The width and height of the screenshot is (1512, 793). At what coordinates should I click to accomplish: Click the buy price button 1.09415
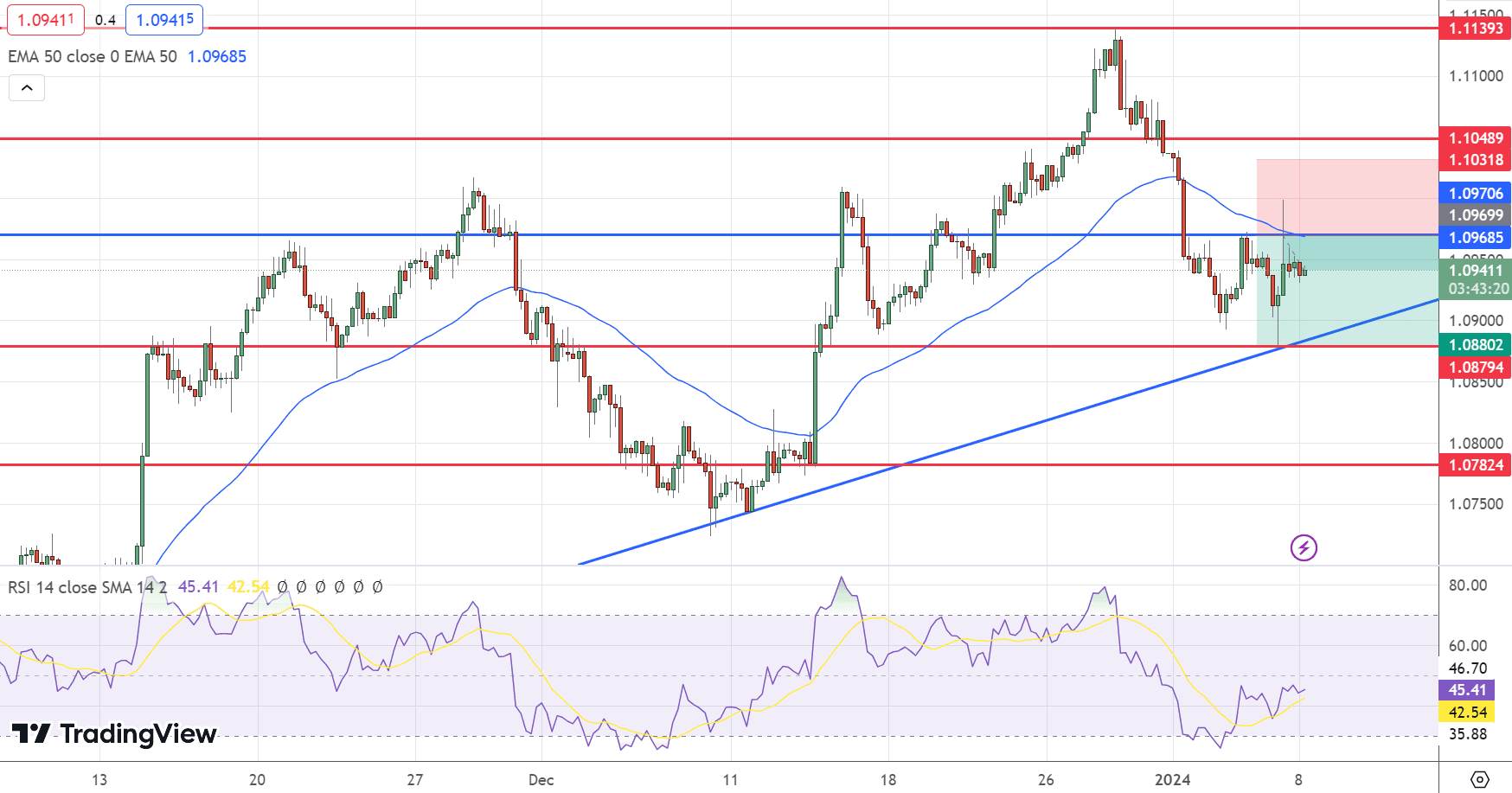click(x=164, y=20)
